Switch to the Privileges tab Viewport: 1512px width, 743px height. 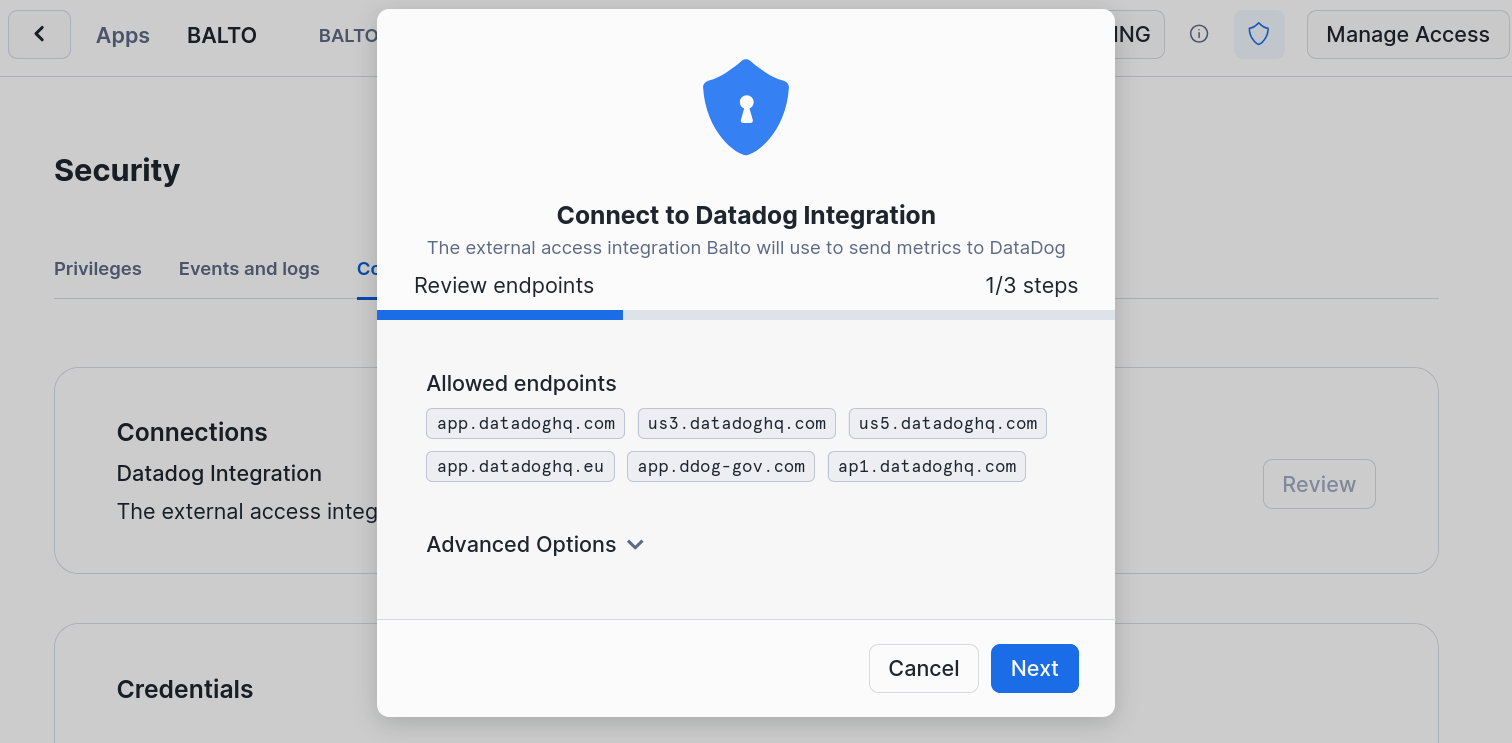98,269
